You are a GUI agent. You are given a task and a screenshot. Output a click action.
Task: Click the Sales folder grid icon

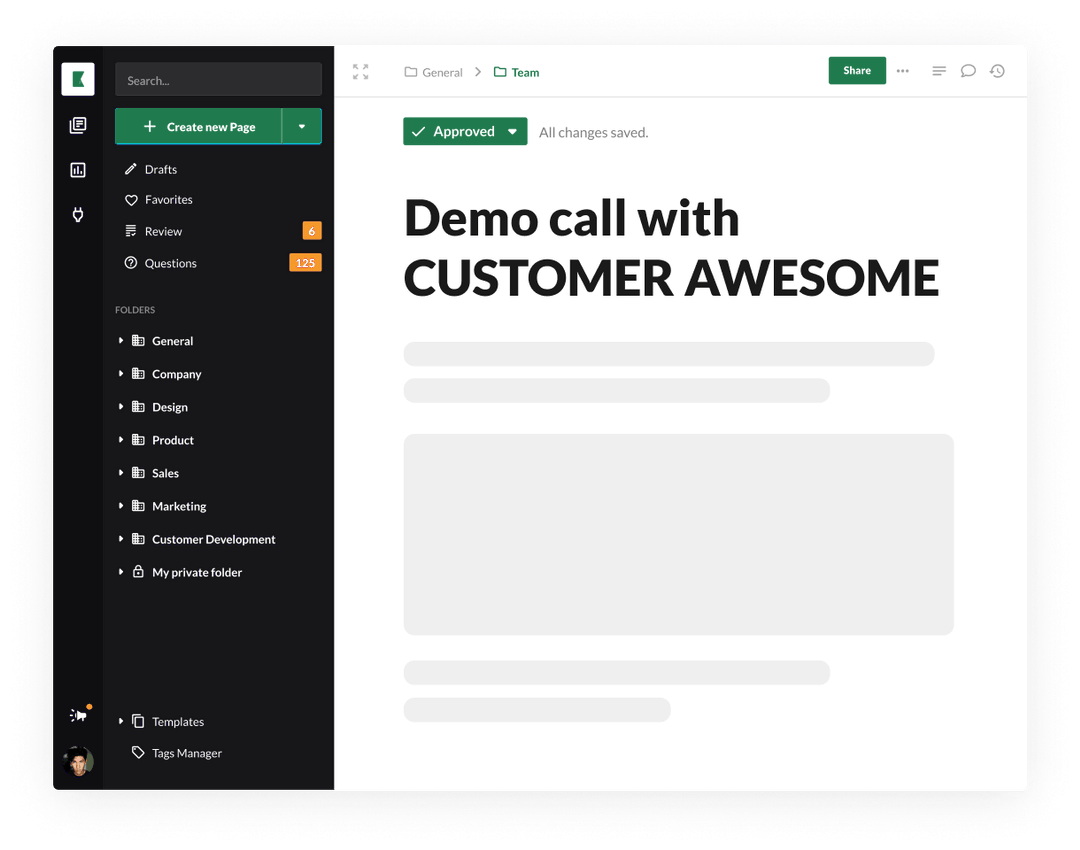[x=138, y=473]
